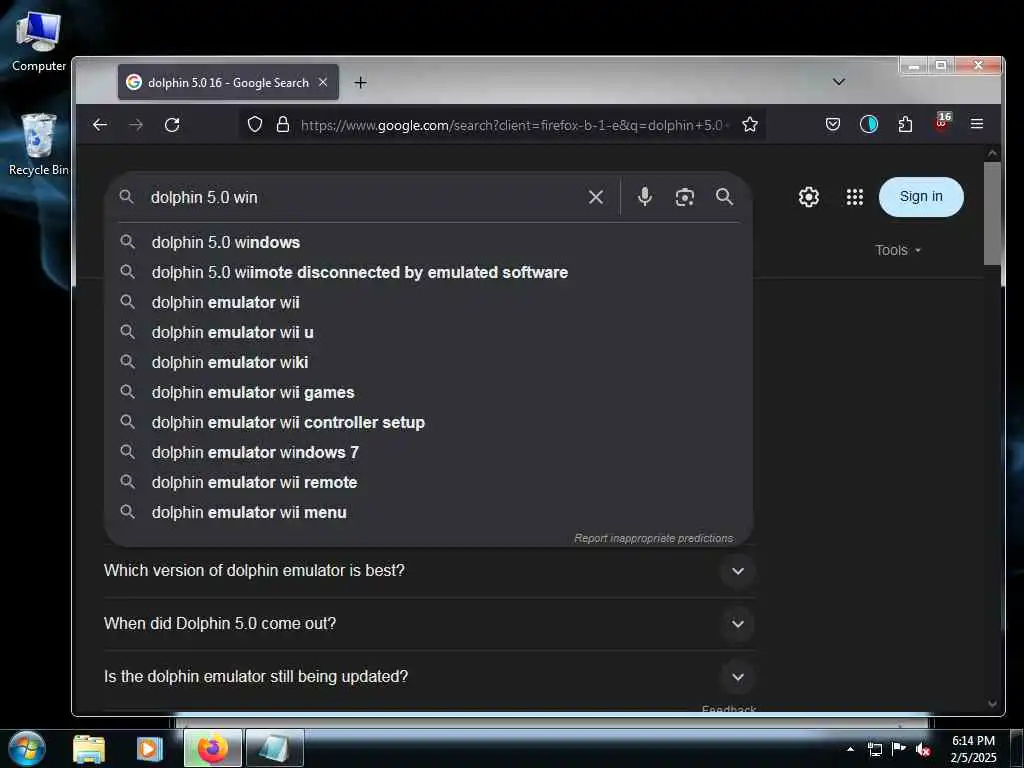Select the exact suggestion 'dolphin emulator wii'
1024x768 pixels.
pos(428,302)
